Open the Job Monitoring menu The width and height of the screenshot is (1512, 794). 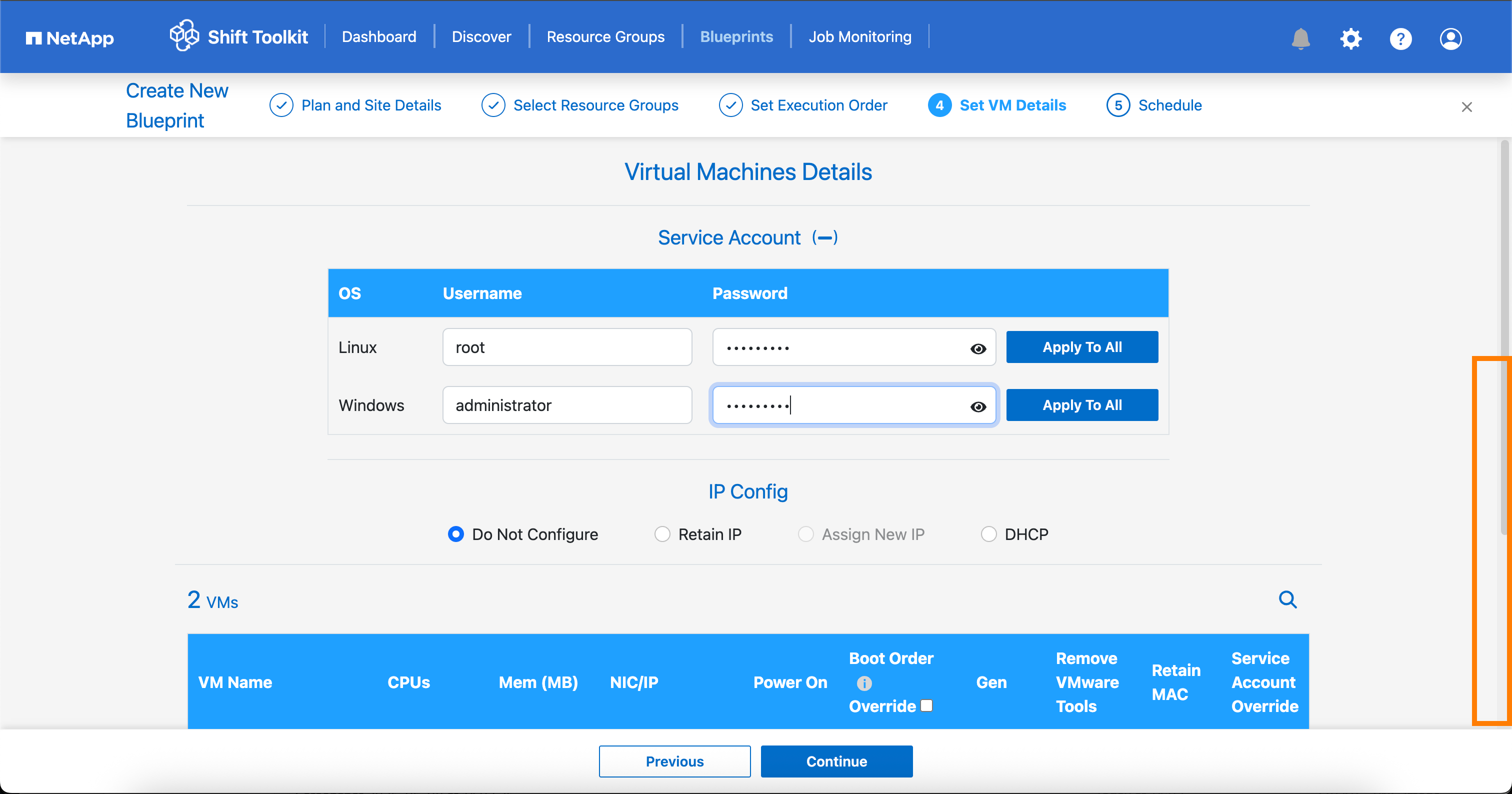[860, 37]
